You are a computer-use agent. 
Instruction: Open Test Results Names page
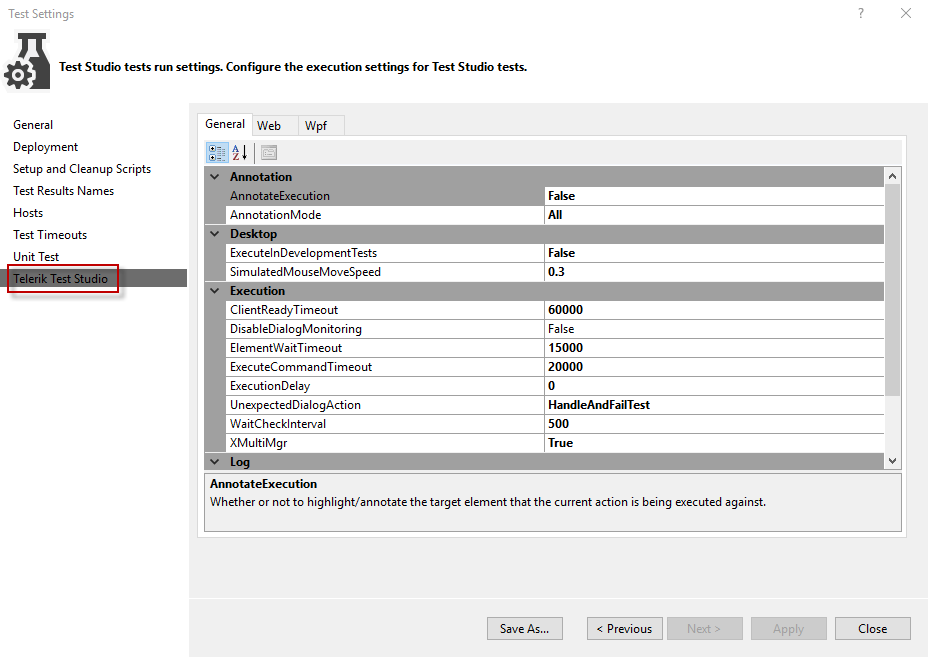pyautogui.click(x=64, y=191)
